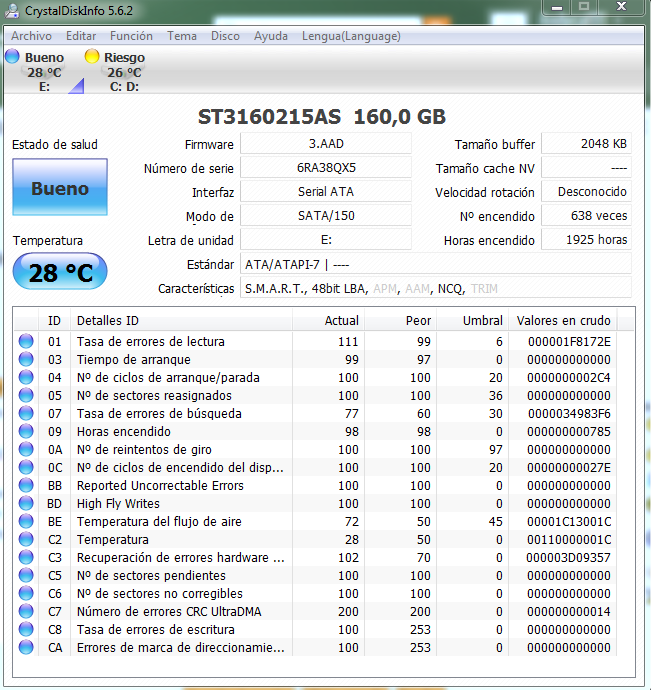The height and width of the screenshot is (690, 651).
Task: Click raw value 000000000014
Action: (x=569, y=612)
